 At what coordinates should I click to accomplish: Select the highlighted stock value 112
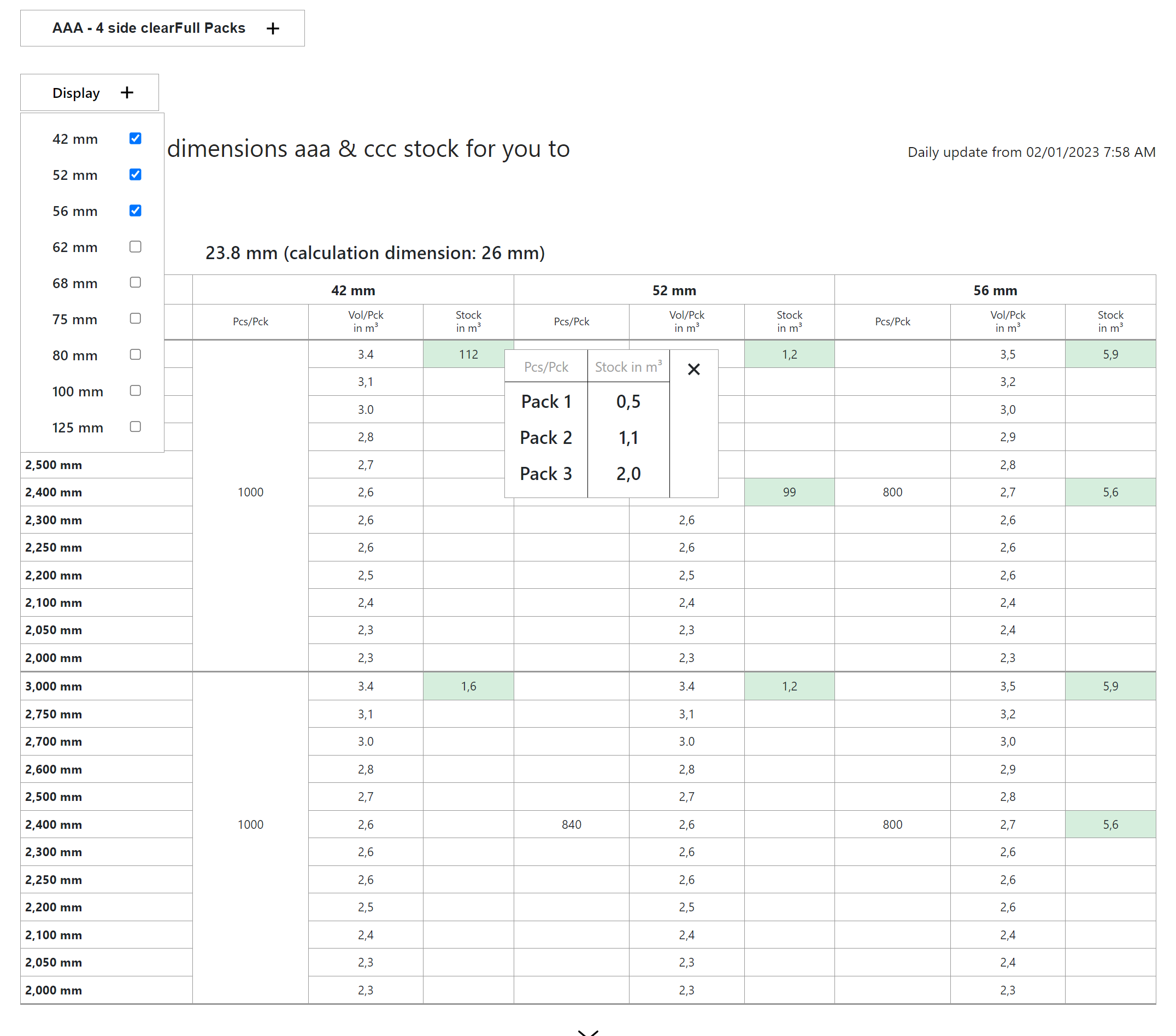click(x=468, y=354)
